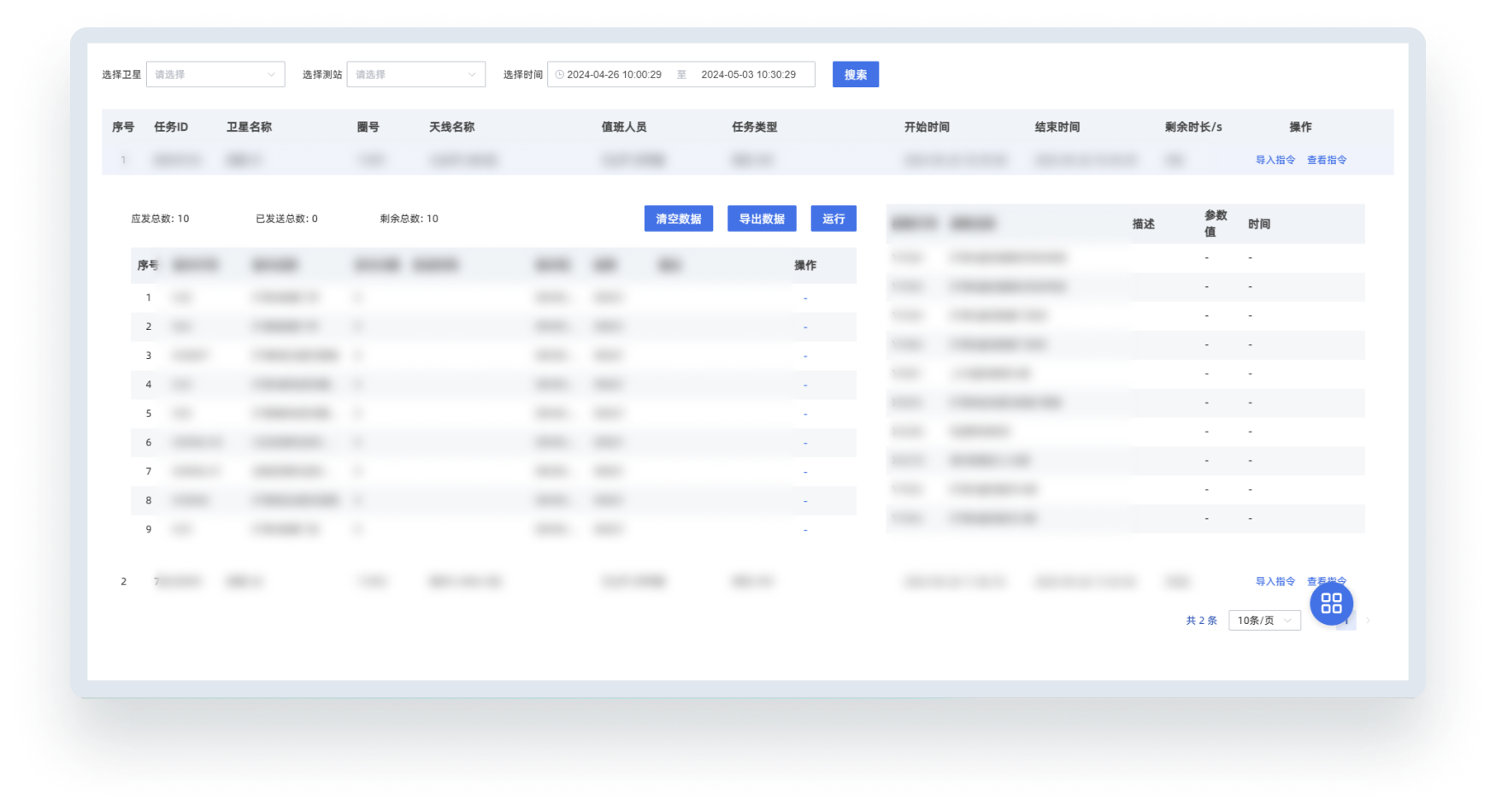
Task: Click the 描述 column header in right table
Action: [x=1144, y=224]
